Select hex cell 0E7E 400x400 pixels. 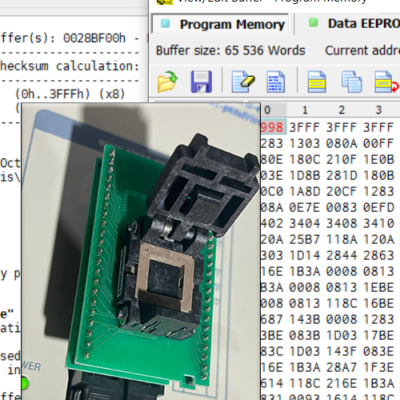(x=304, y=207)
